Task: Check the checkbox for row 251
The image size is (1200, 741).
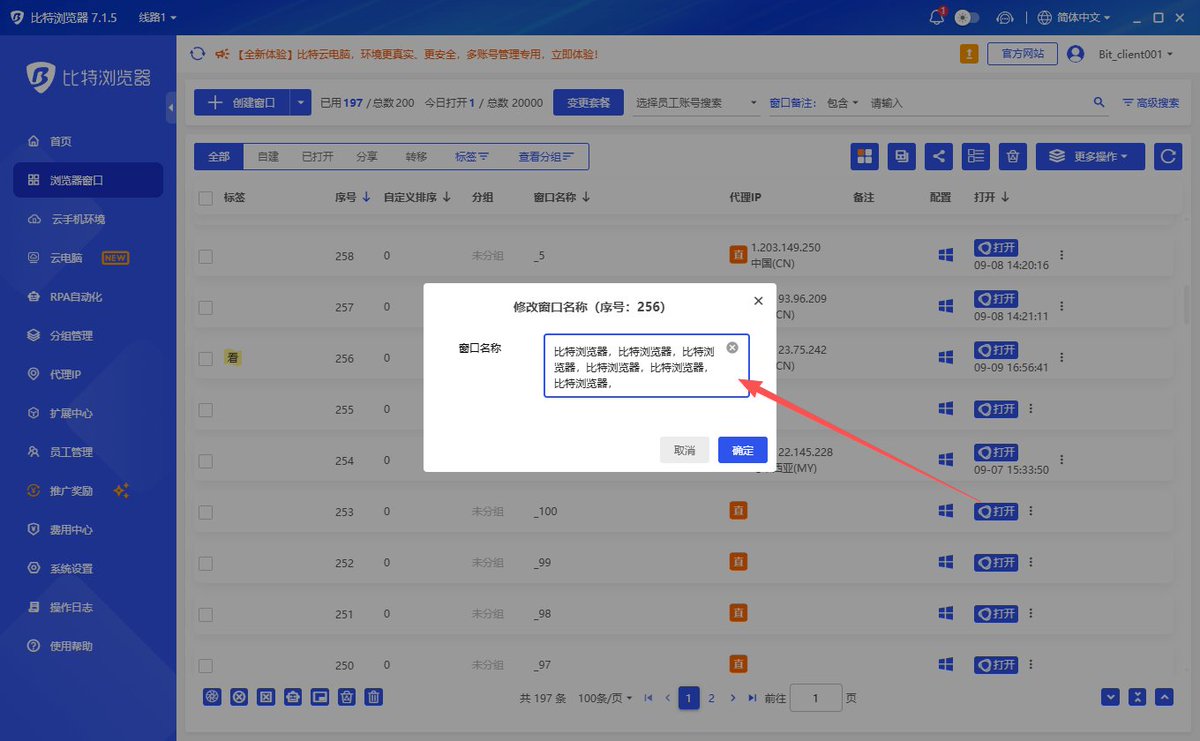Action: 205,614
